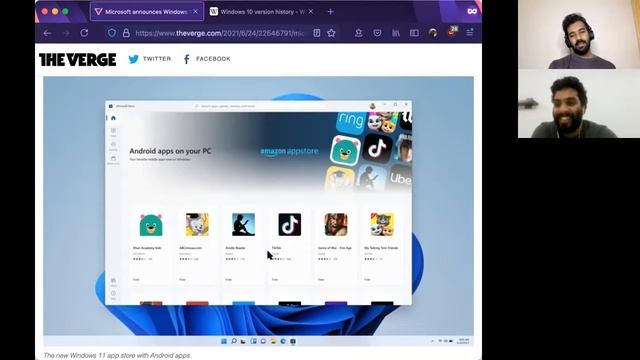Click the Game of War app icon
Image resolution: width=640 pixels, height=360 pixels.
tap(336, 224)
